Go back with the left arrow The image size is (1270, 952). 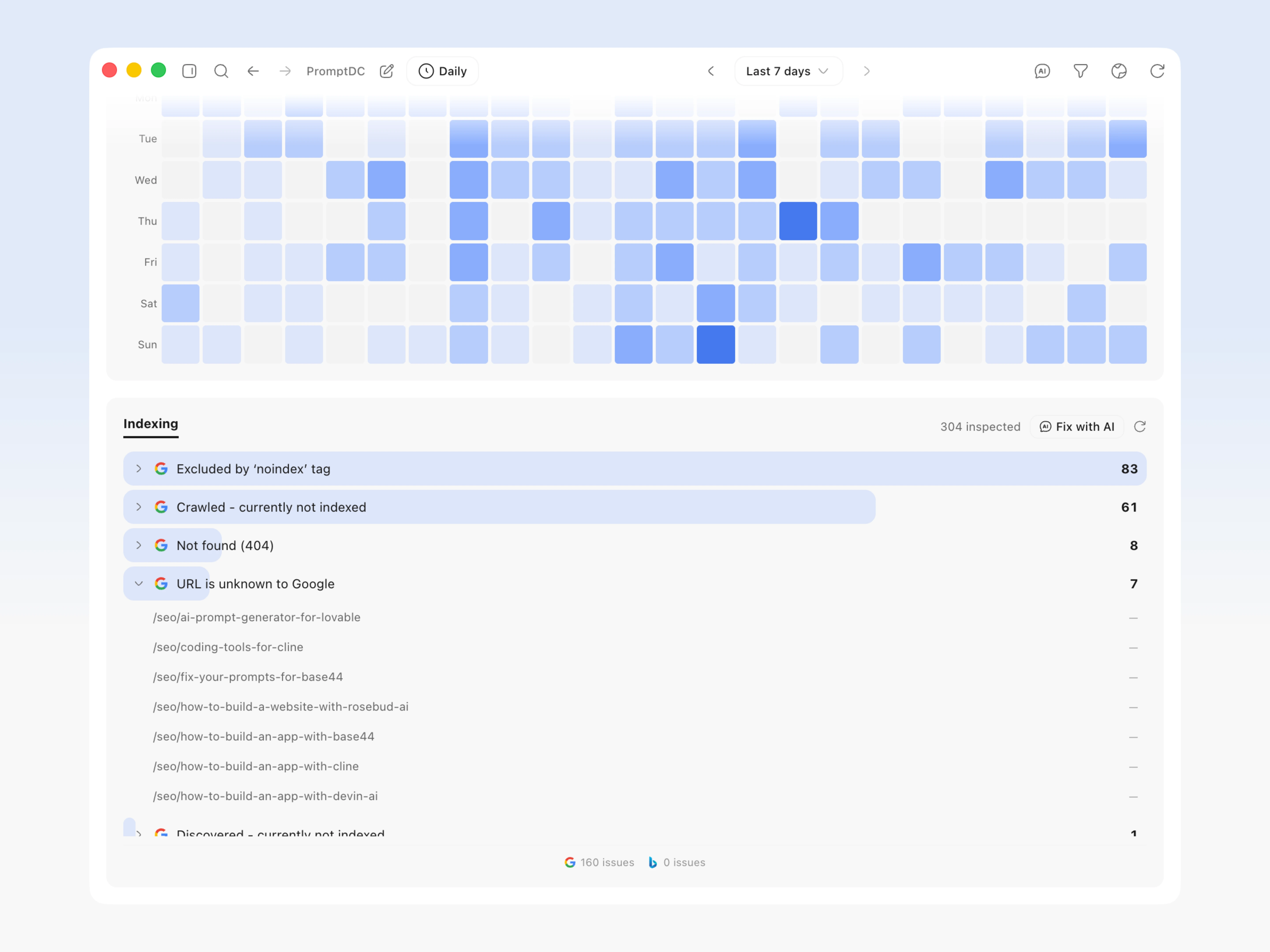(253, 71)
